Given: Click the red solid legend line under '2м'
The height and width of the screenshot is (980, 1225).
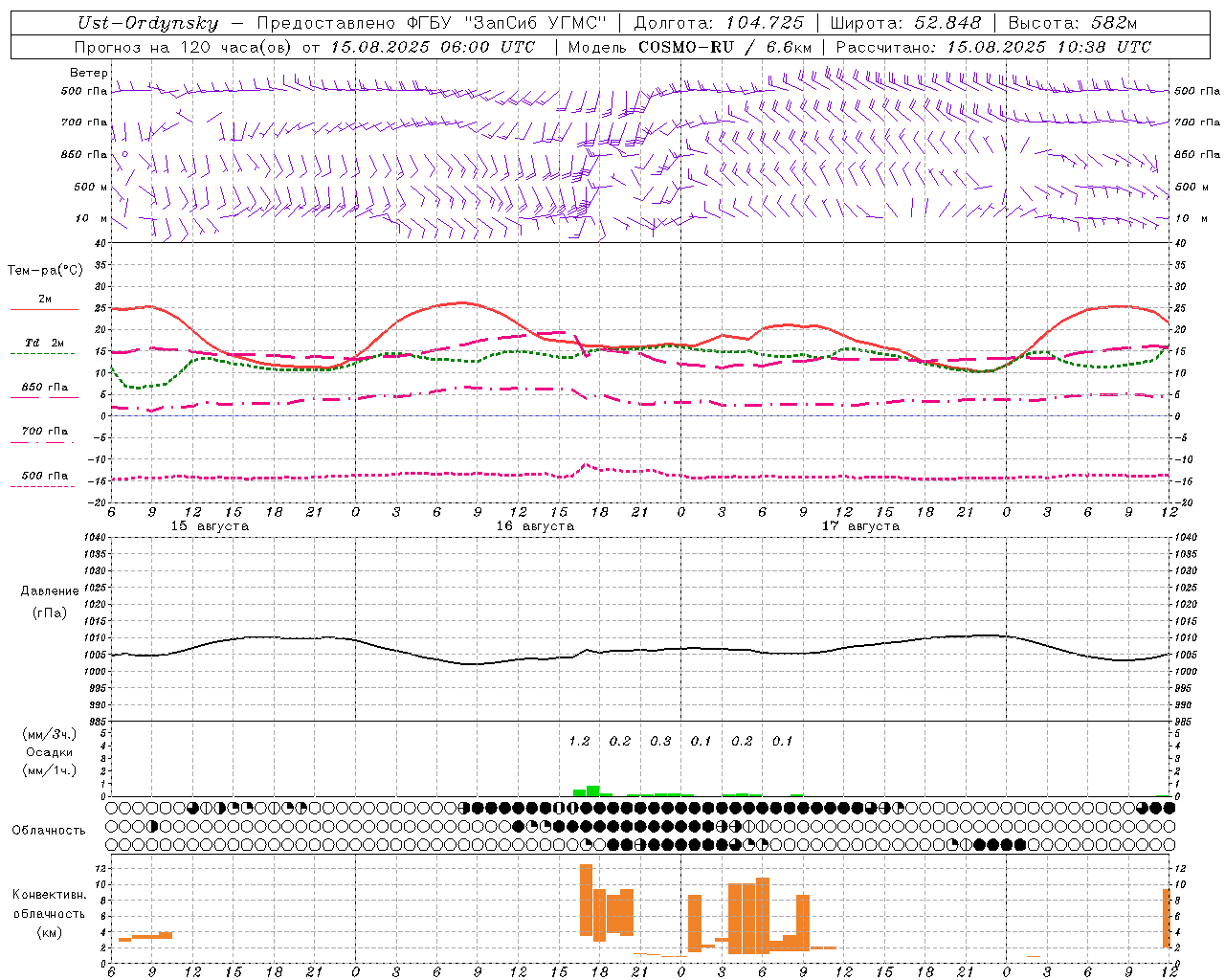Looking at the screenshot, I should 44,309.
